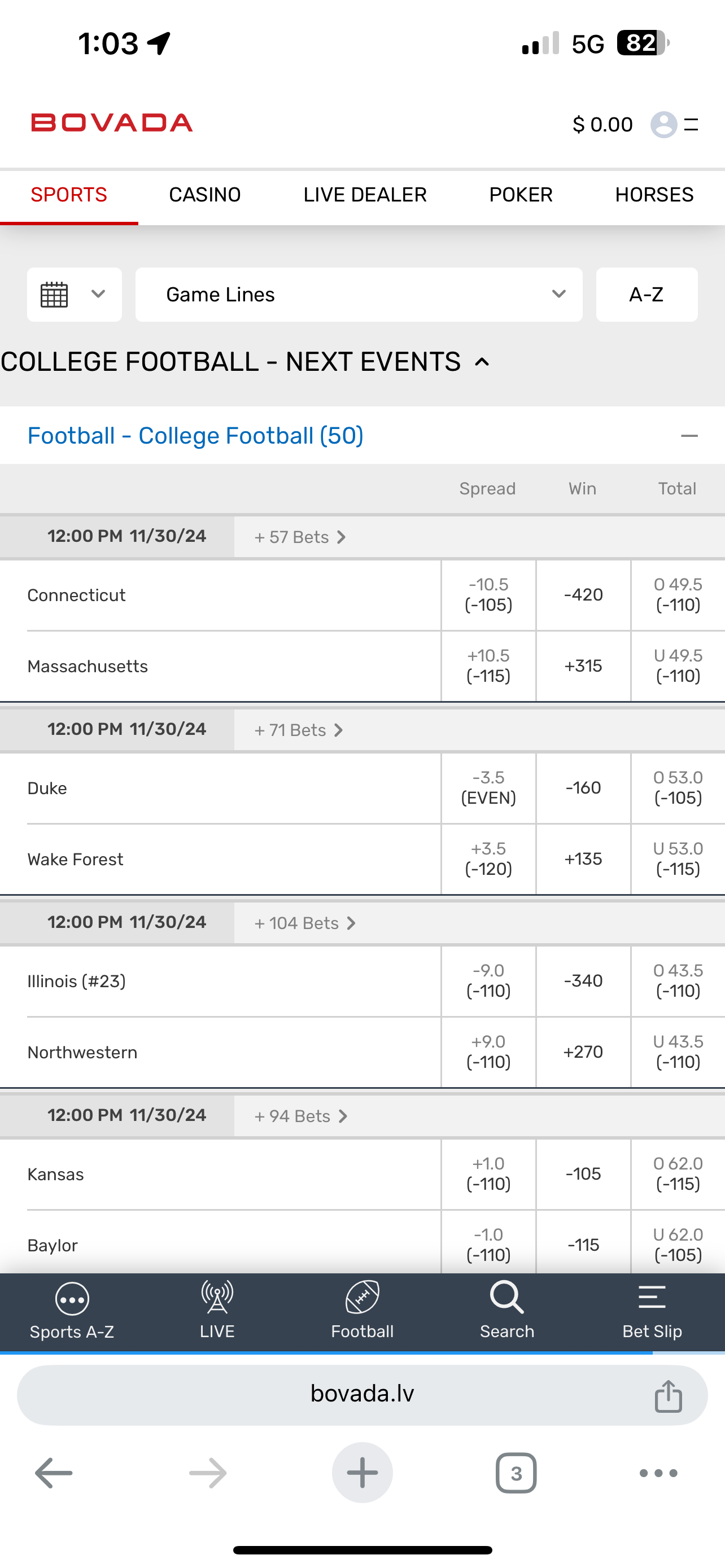Image resolution: width=725 pixels, height=1568 pixels.
Task: Open the calendar date dropdown
Action: (75, 295)
